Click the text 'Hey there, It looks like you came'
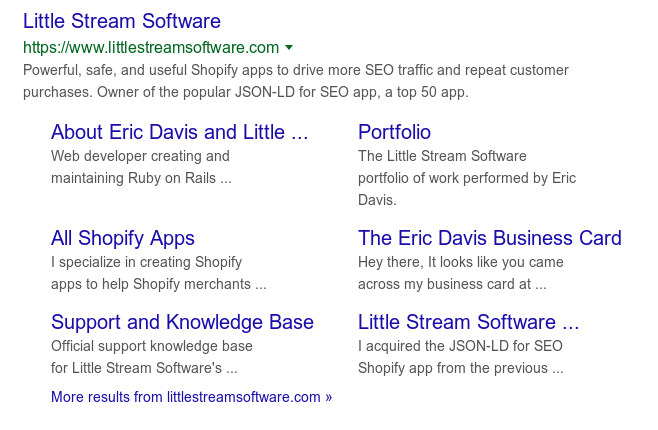 coord(460,262)
